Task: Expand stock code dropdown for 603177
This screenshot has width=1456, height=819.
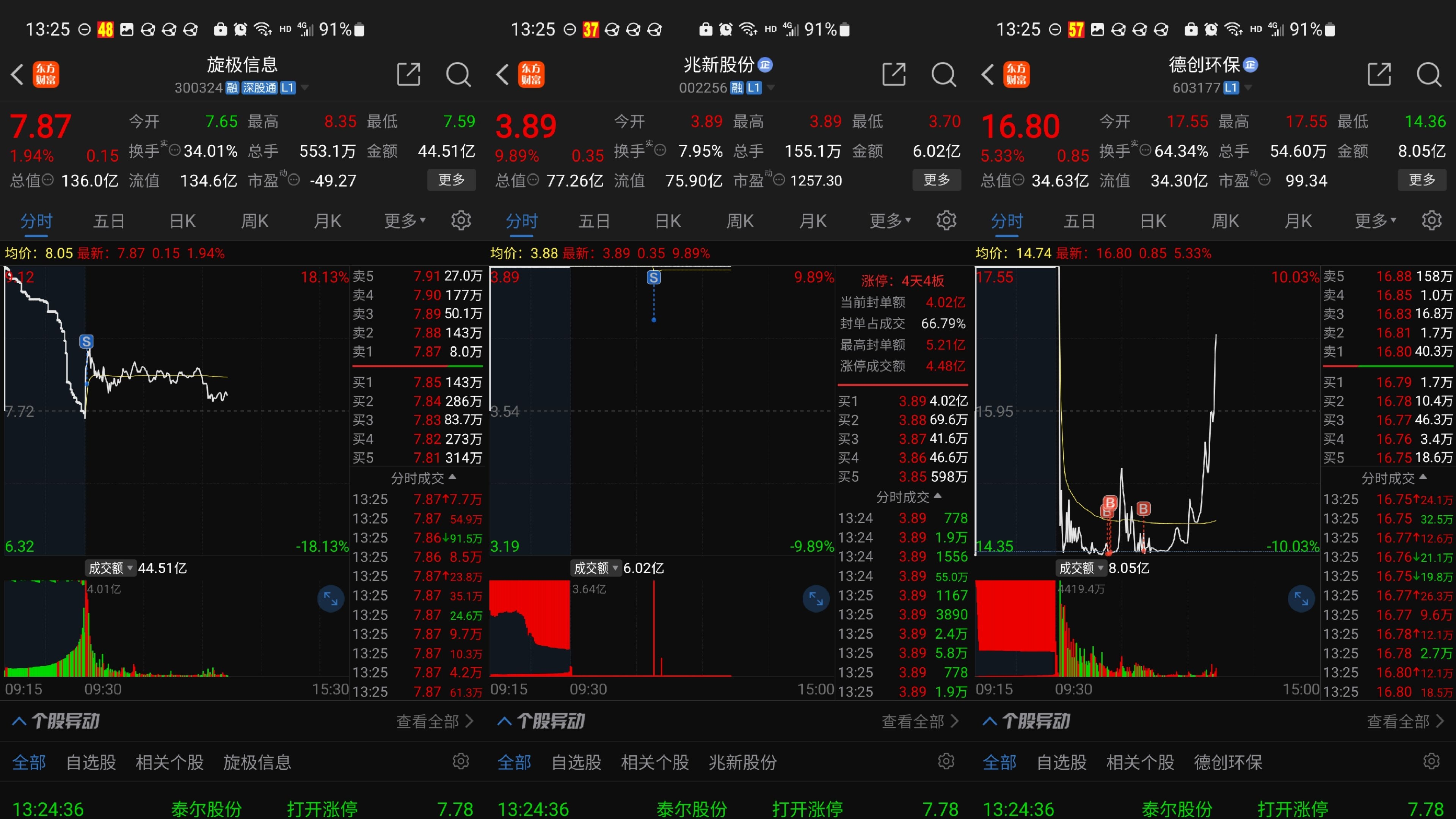Action: (x=1248, y=88)
